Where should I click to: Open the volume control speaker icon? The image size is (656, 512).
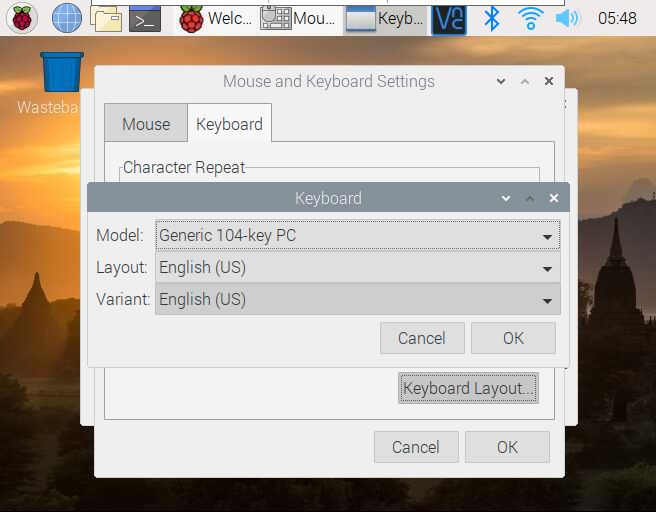[x=567, y=18]
